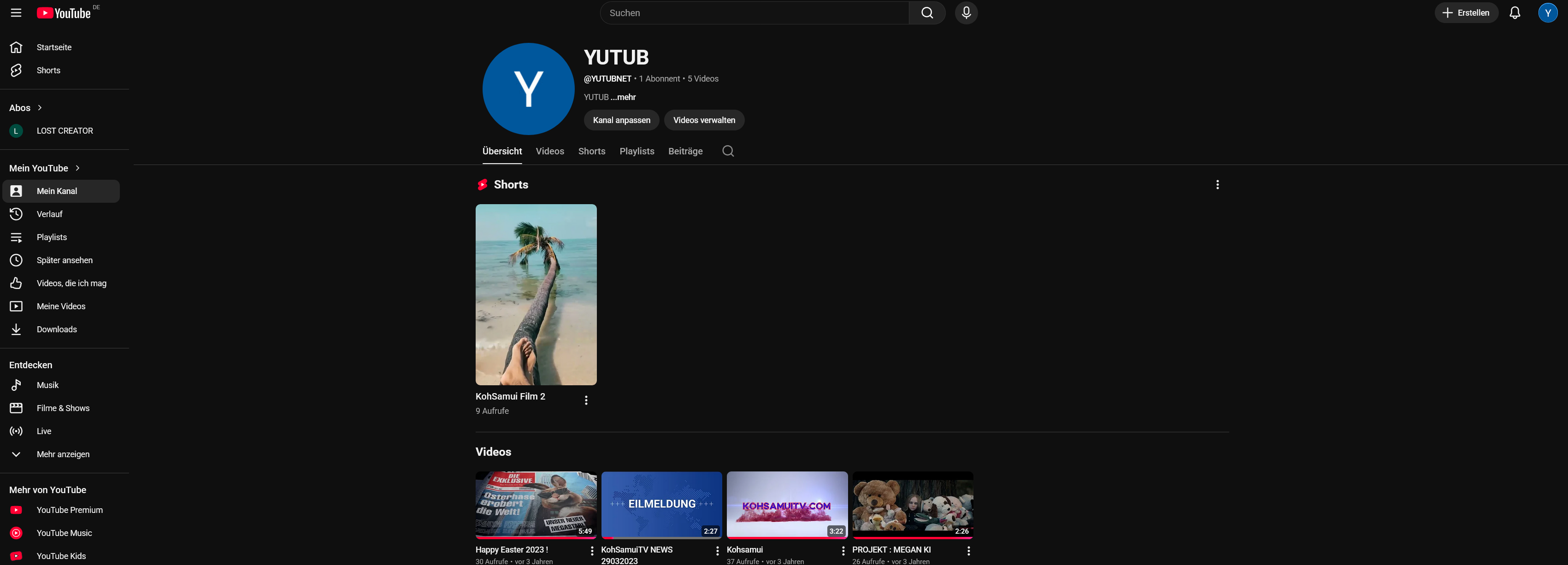Image resolution: width=1568 pixels, height=565 pixels.
Task: Switch to the Beiträge tab
Action: pos(685,151)
